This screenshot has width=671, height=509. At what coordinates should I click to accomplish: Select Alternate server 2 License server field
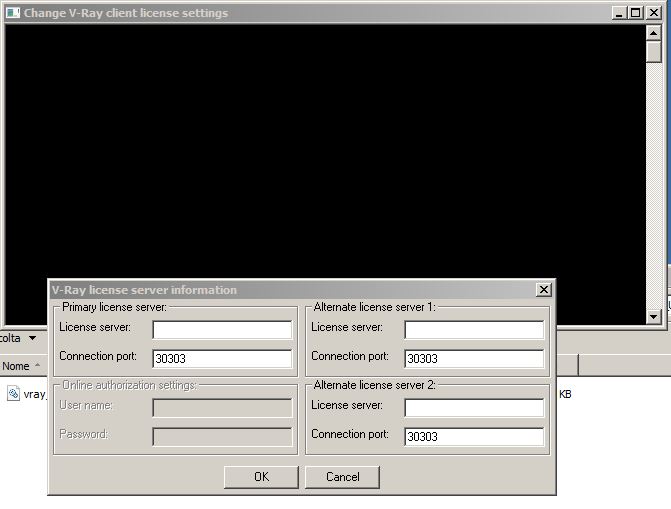coord(474,408)
